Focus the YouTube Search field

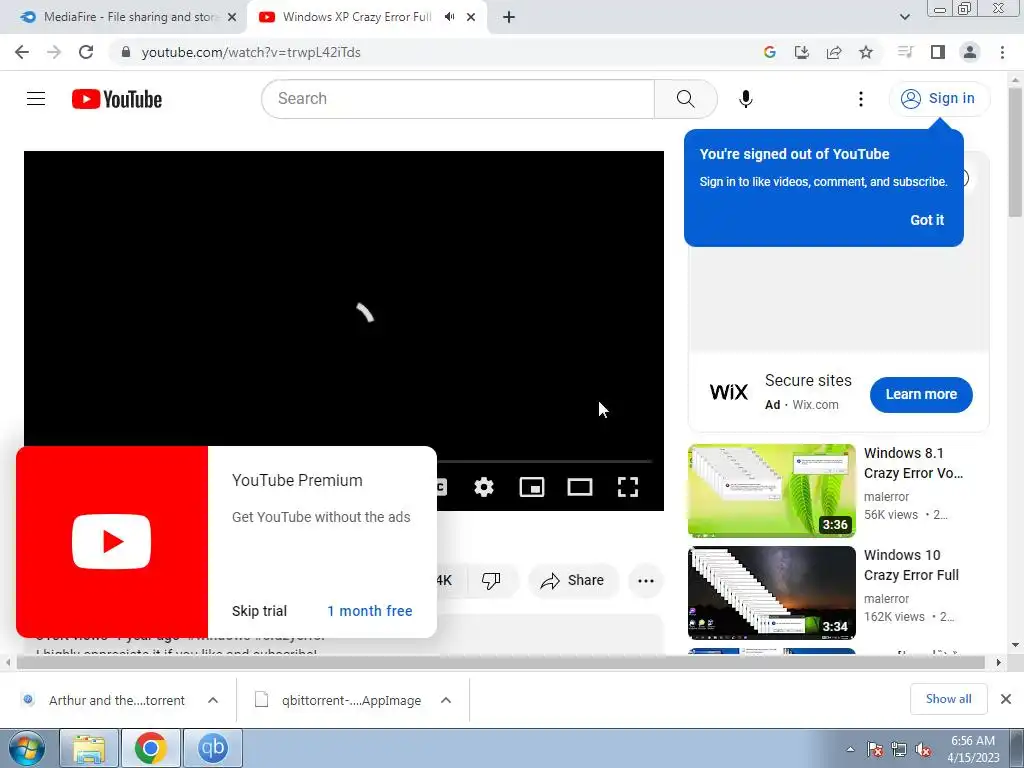(x=458, y=99)
